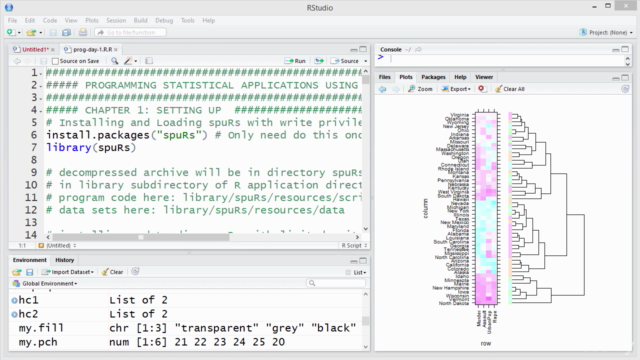640x360 pixels.
Task: Close the prog-day-1.R.R tab
Action: pyautogui.click(x=116, y=49)
